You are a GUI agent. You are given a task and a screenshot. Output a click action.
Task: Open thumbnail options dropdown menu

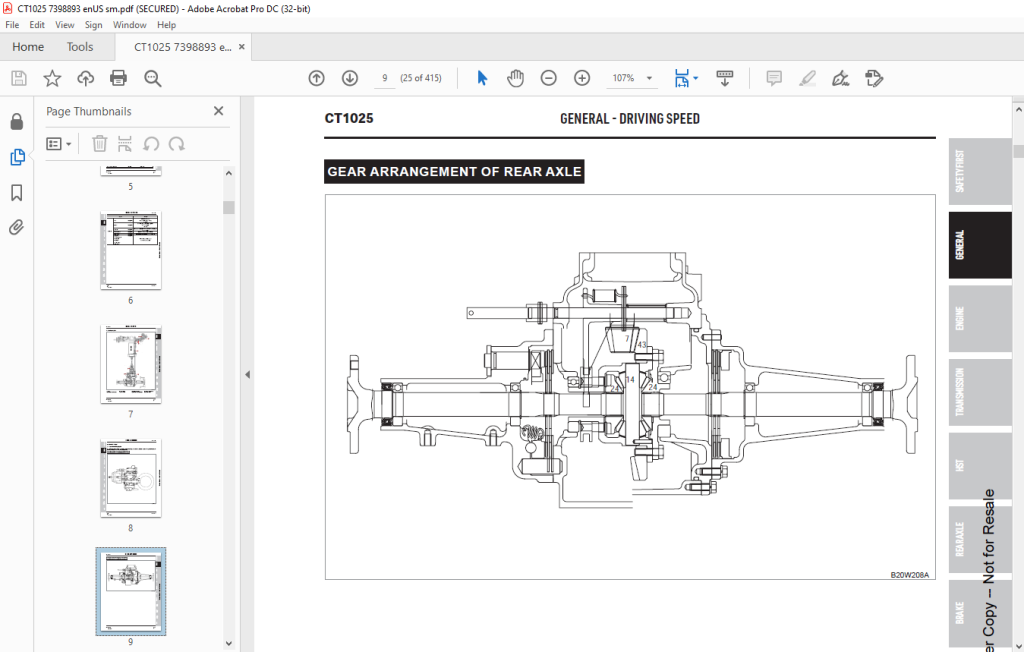59,144
